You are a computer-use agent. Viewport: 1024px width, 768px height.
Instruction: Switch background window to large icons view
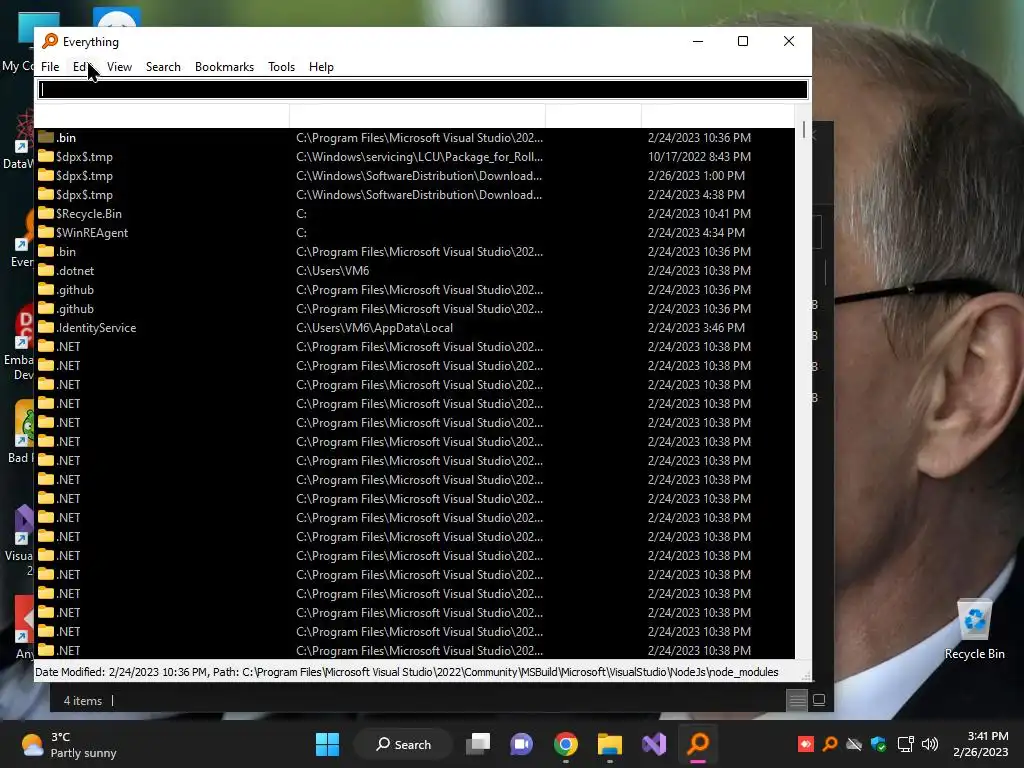tap(819, 700)
